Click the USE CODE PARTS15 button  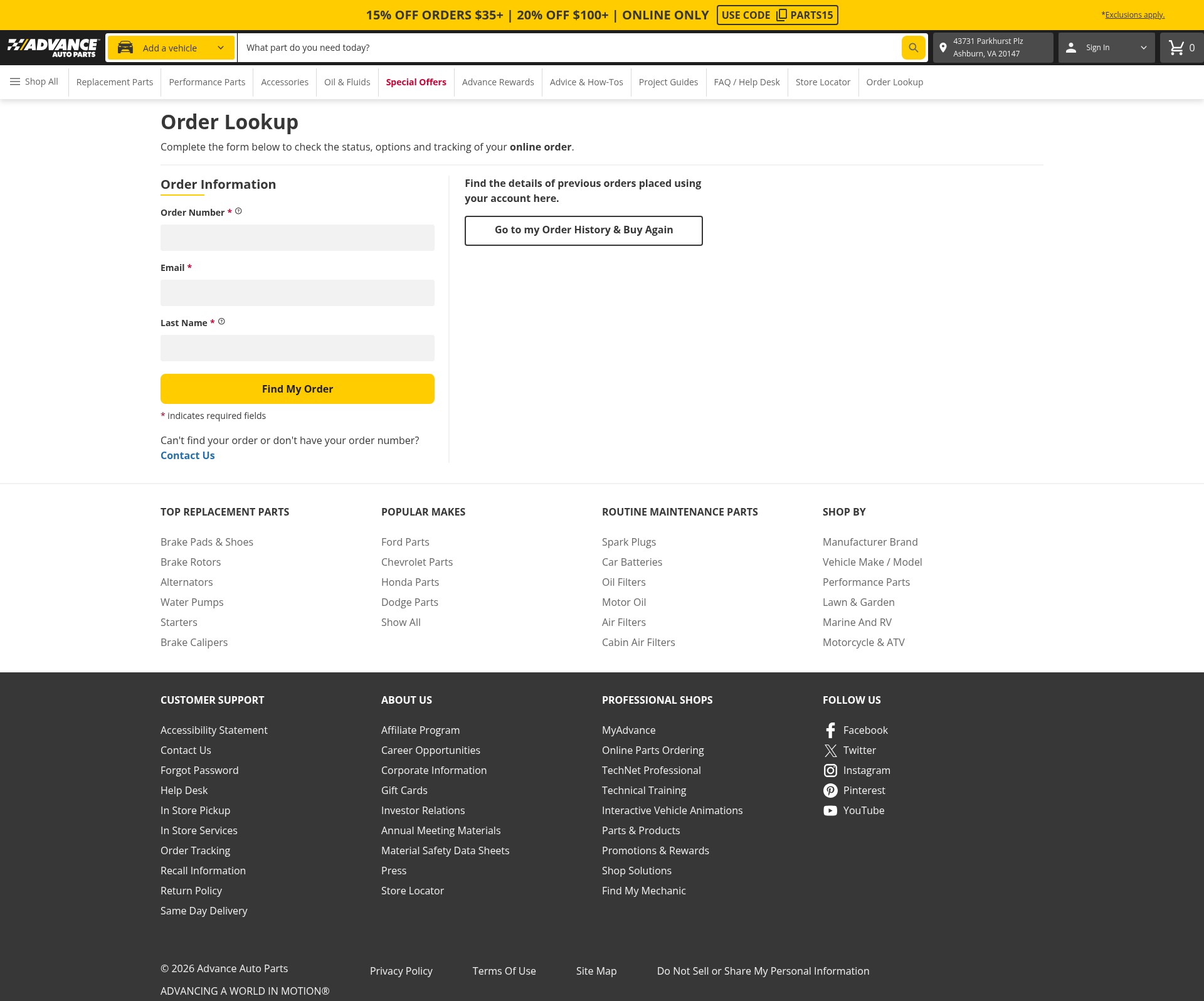[x=778, y=15]
